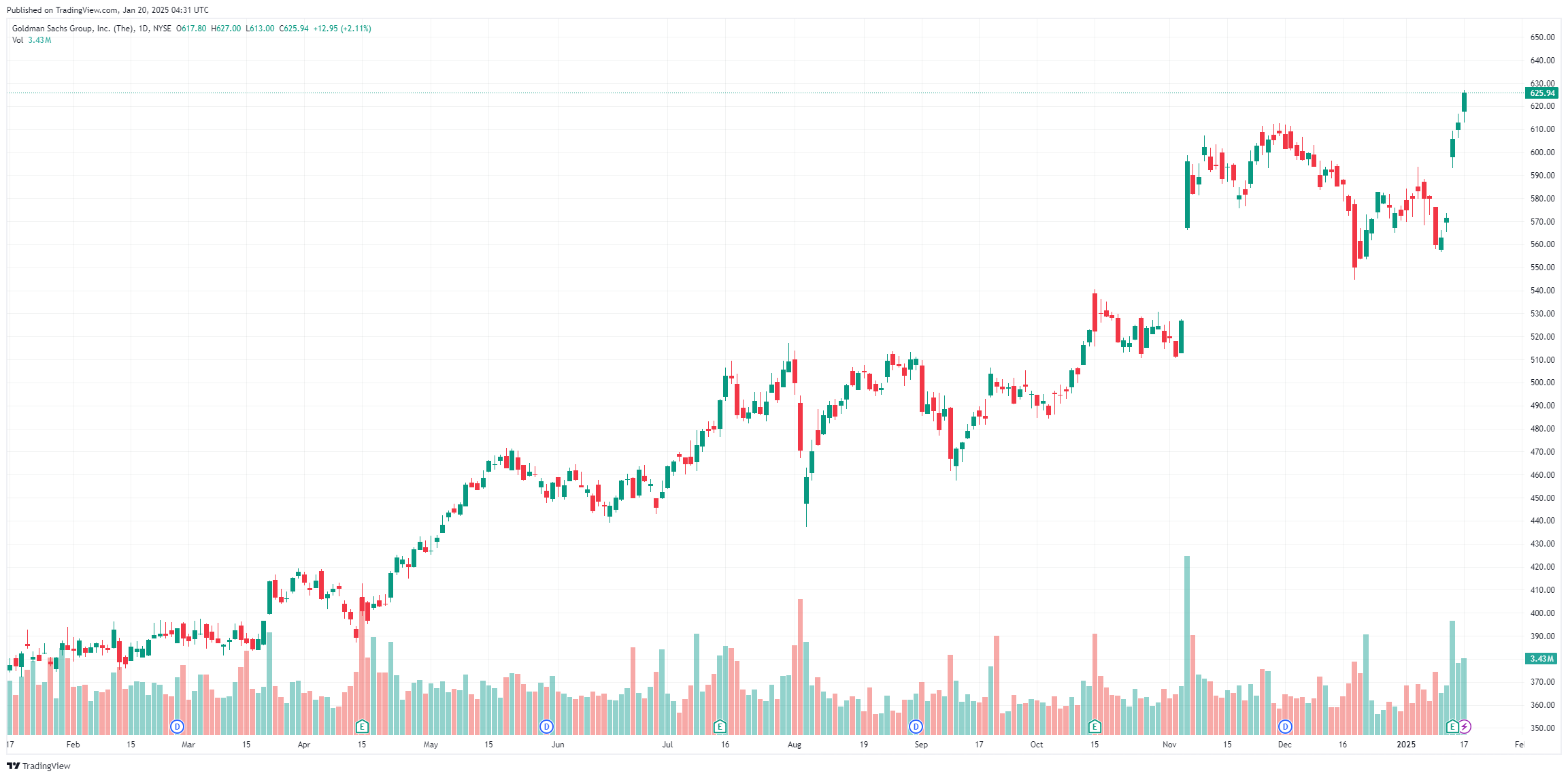This screenshot has width=1568, height=778.
Task: Click the 2025 label on time axis
Action: tap(1406, 745)
